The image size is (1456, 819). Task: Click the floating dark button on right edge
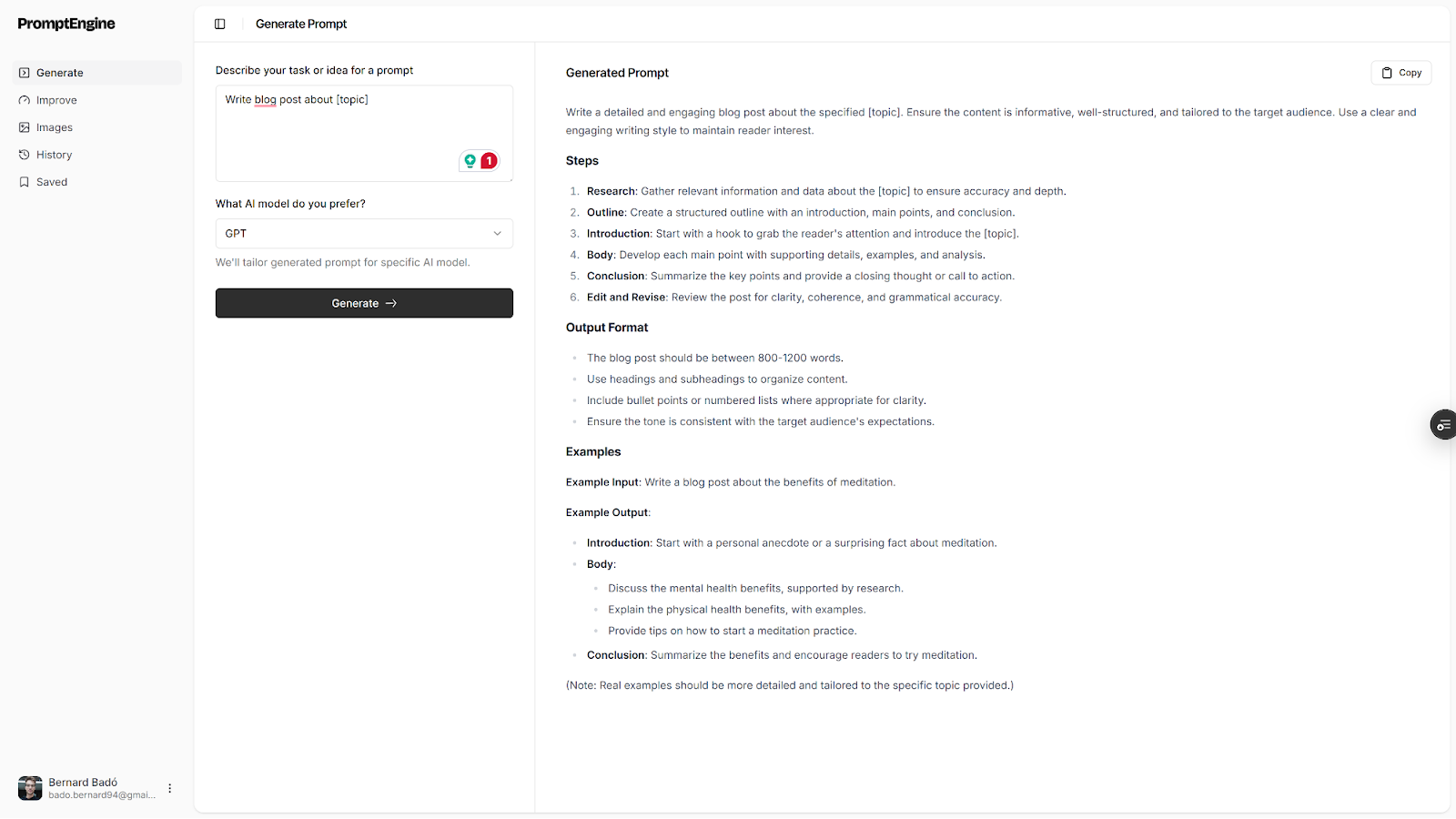tap(1443, 425)
